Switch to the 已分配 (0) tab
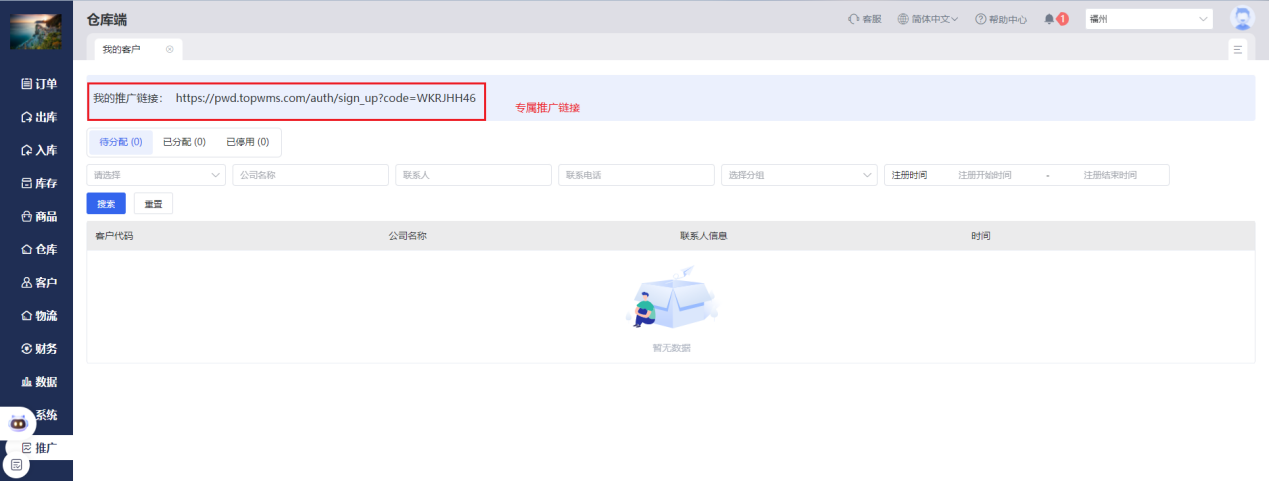 coord(184,142)
